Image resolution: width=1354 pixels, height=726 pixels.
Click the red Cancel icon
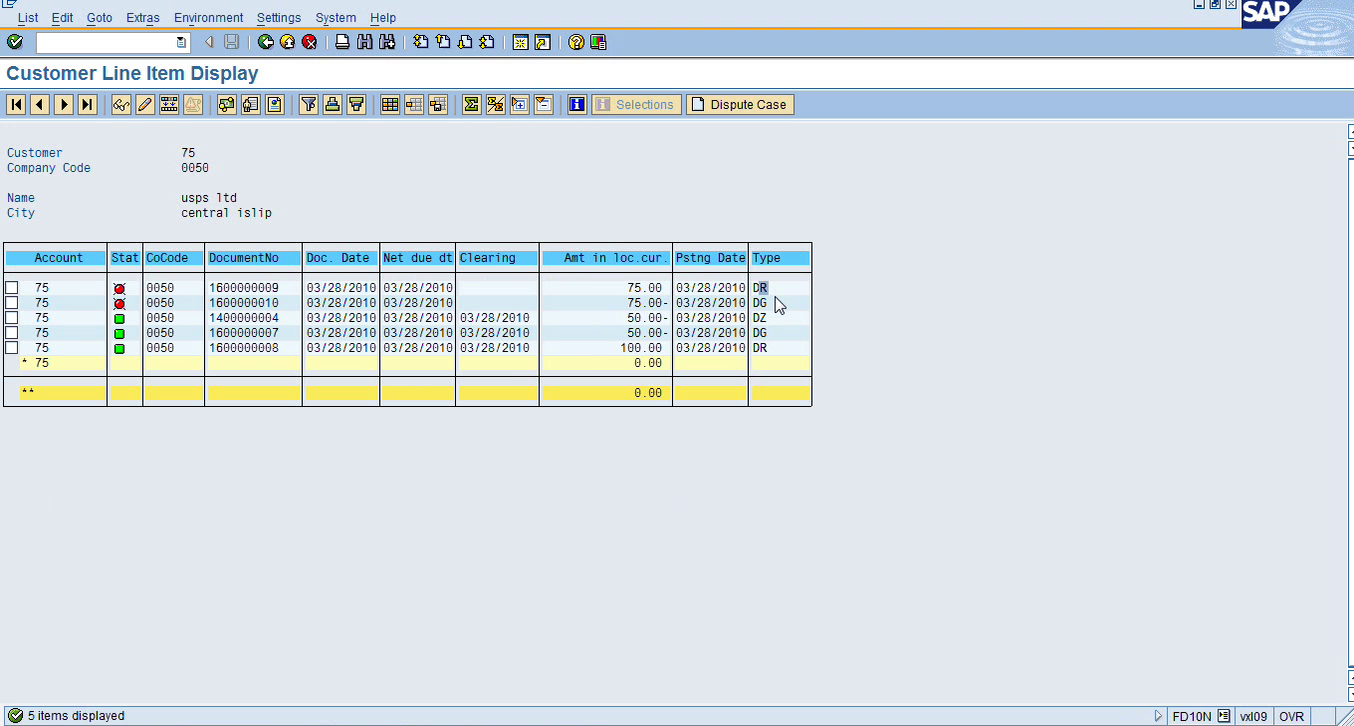point(310,42)
